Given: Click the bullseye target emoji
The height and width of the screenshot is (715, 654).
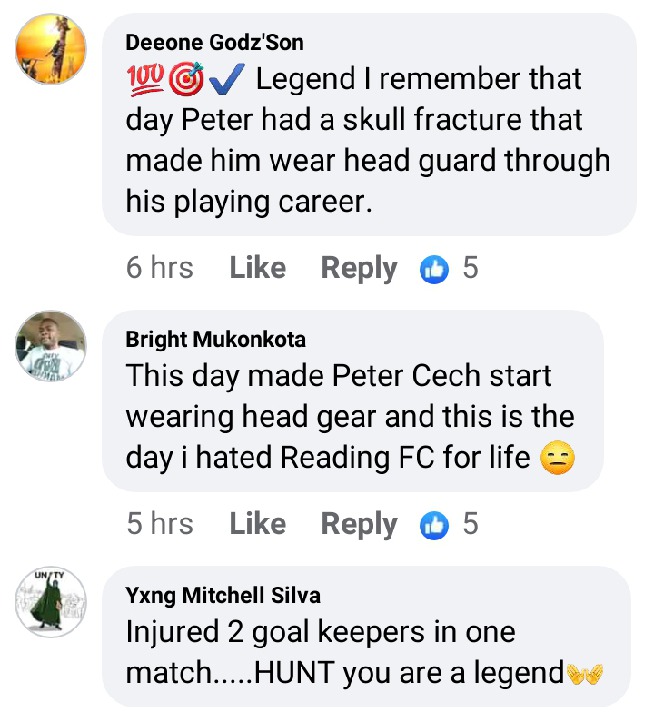Looking at the screenshot, I should [186, 79].
